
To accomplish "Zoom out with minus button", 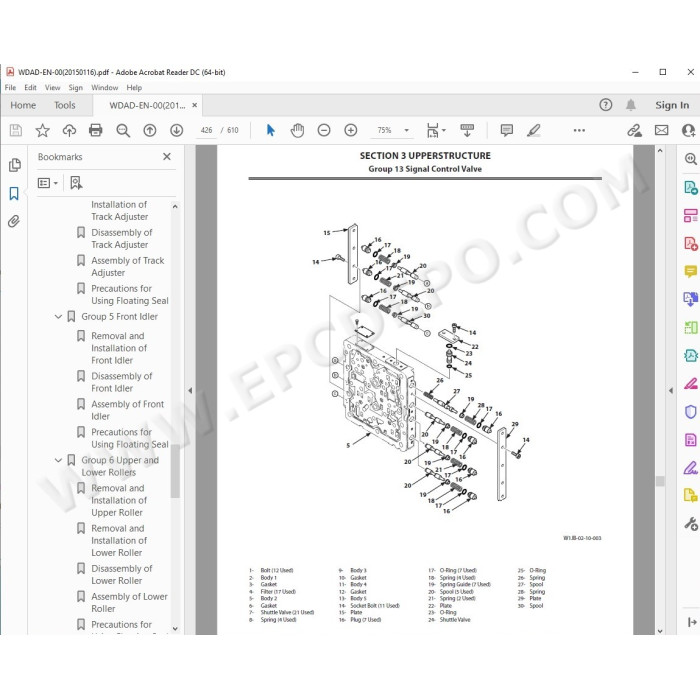I will coord(324,130).
